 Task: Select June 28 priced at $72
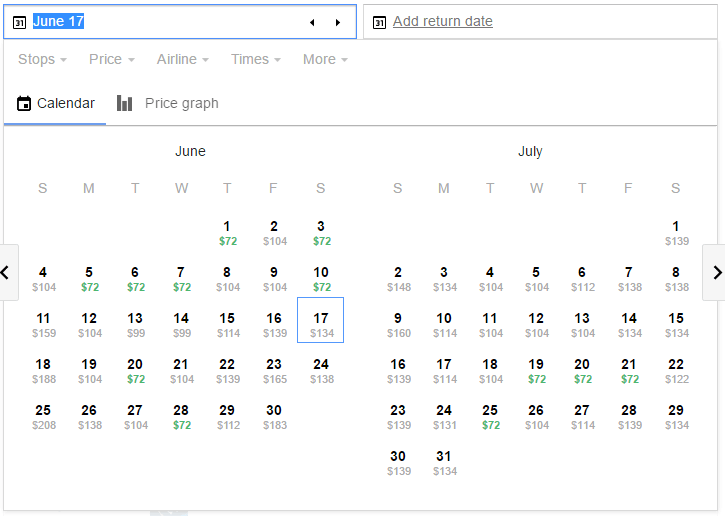(x=181, y=417)
